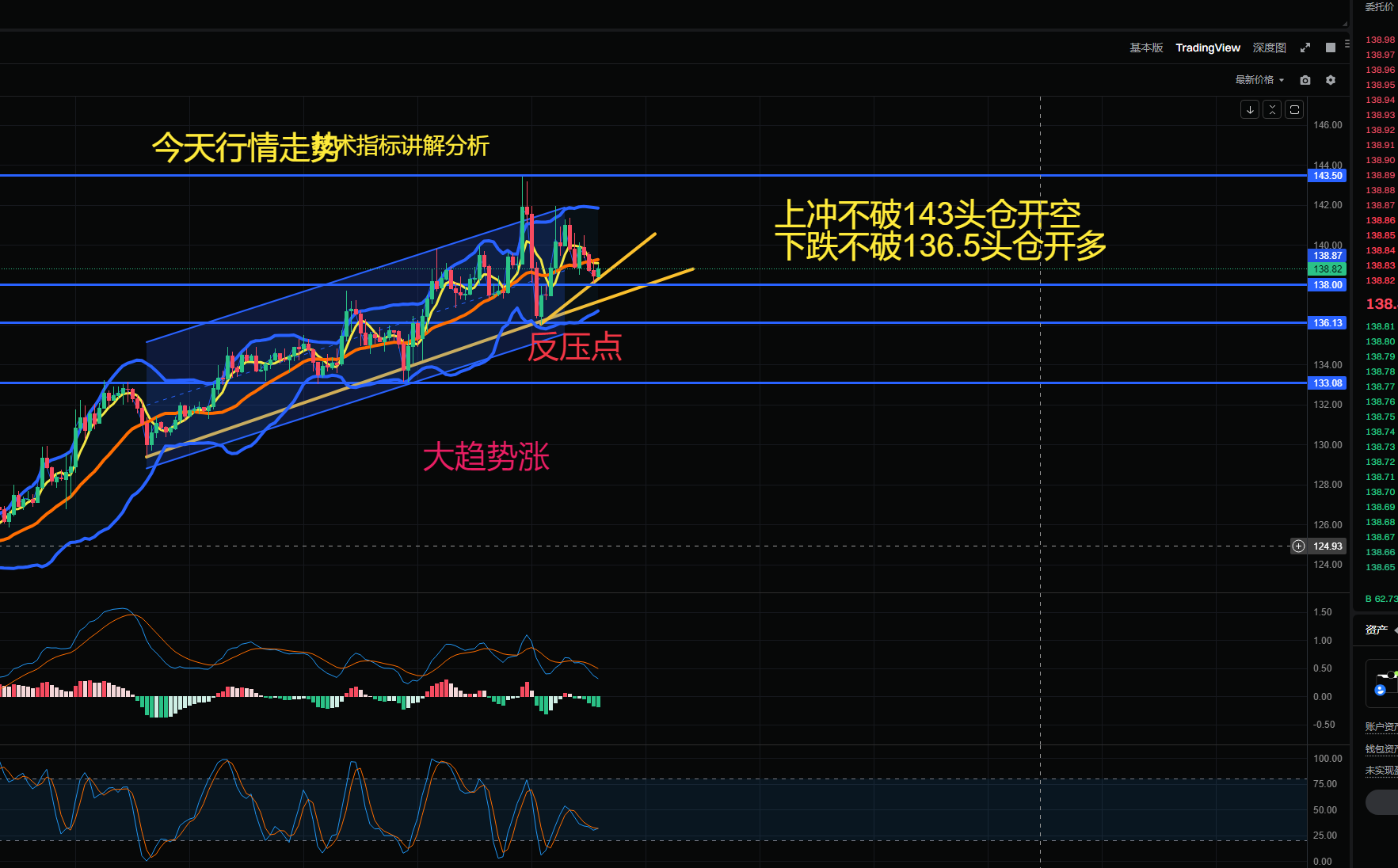
Task: Select bid price 138.65 in order book
Action: click(x=1380, y=567)
